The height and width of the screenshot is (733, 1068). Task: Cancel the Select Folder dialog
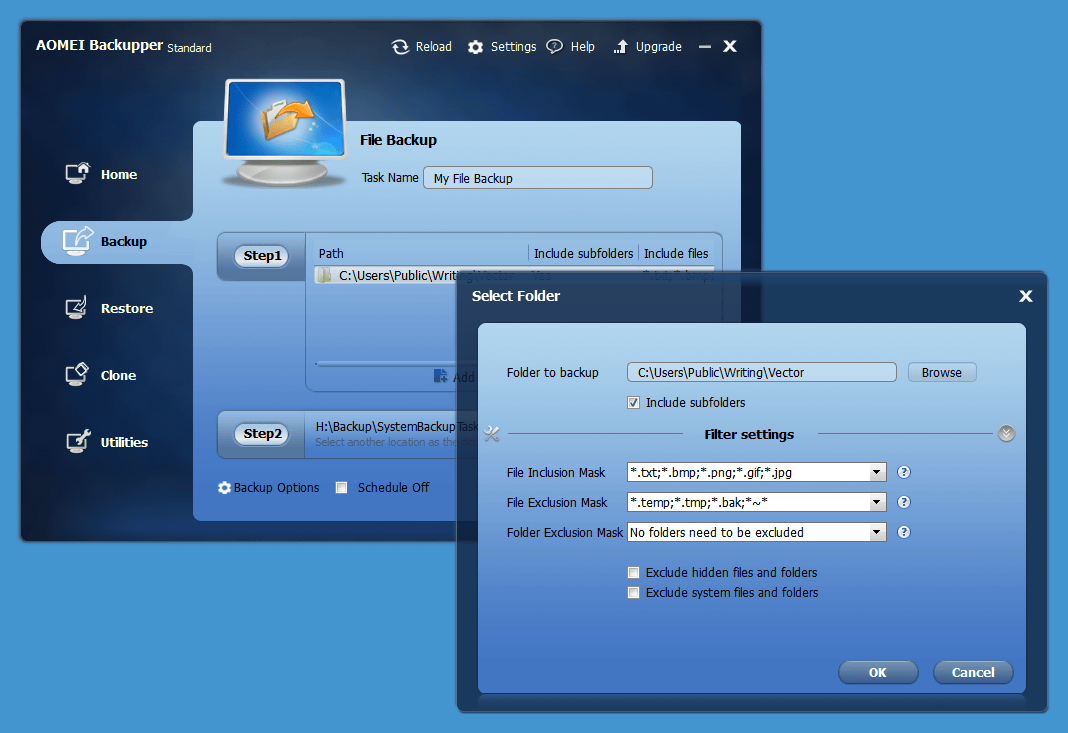[973, 672]
